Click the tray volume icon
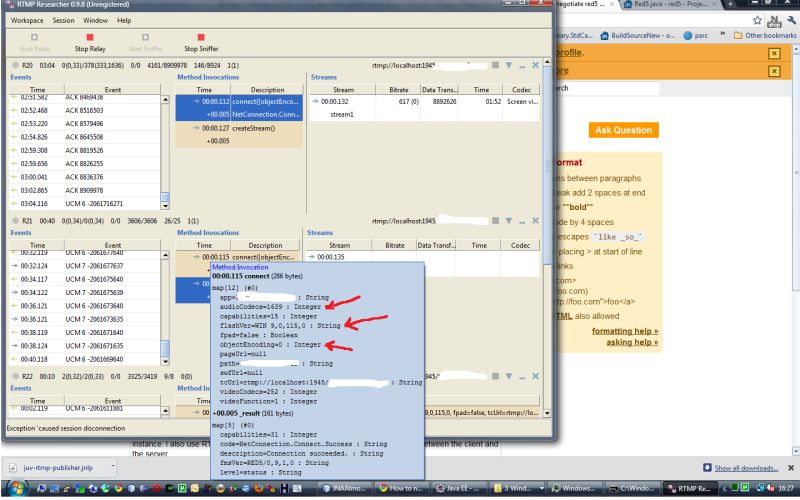This screenshot has height=500, width=800. tap(769, 488)
